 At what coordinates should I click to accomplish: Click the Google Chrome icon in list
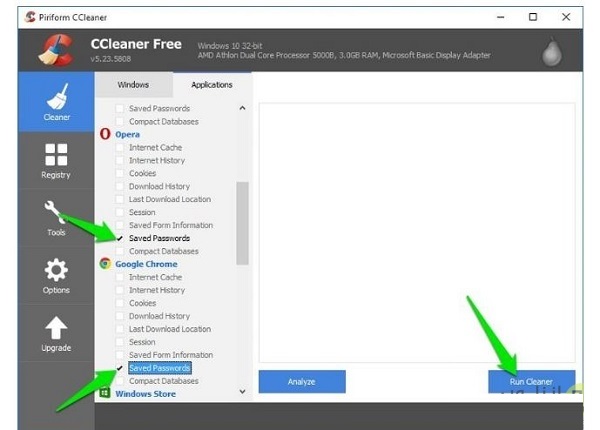pos(106,264)
